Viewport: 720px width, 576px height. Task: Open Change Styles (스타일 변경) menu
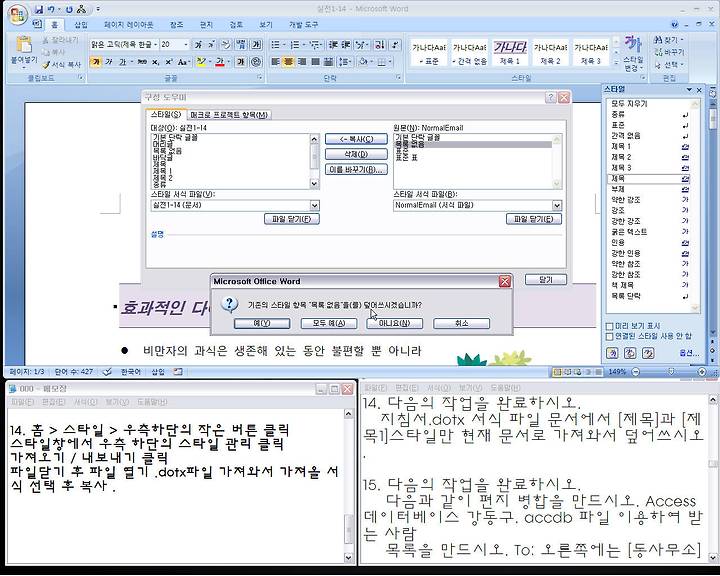(x=633, y=54)
